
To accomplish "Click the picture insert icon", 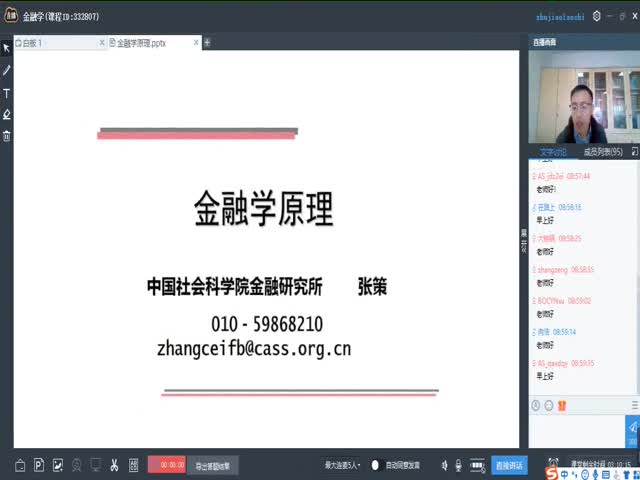I will (x=58, y=464).
